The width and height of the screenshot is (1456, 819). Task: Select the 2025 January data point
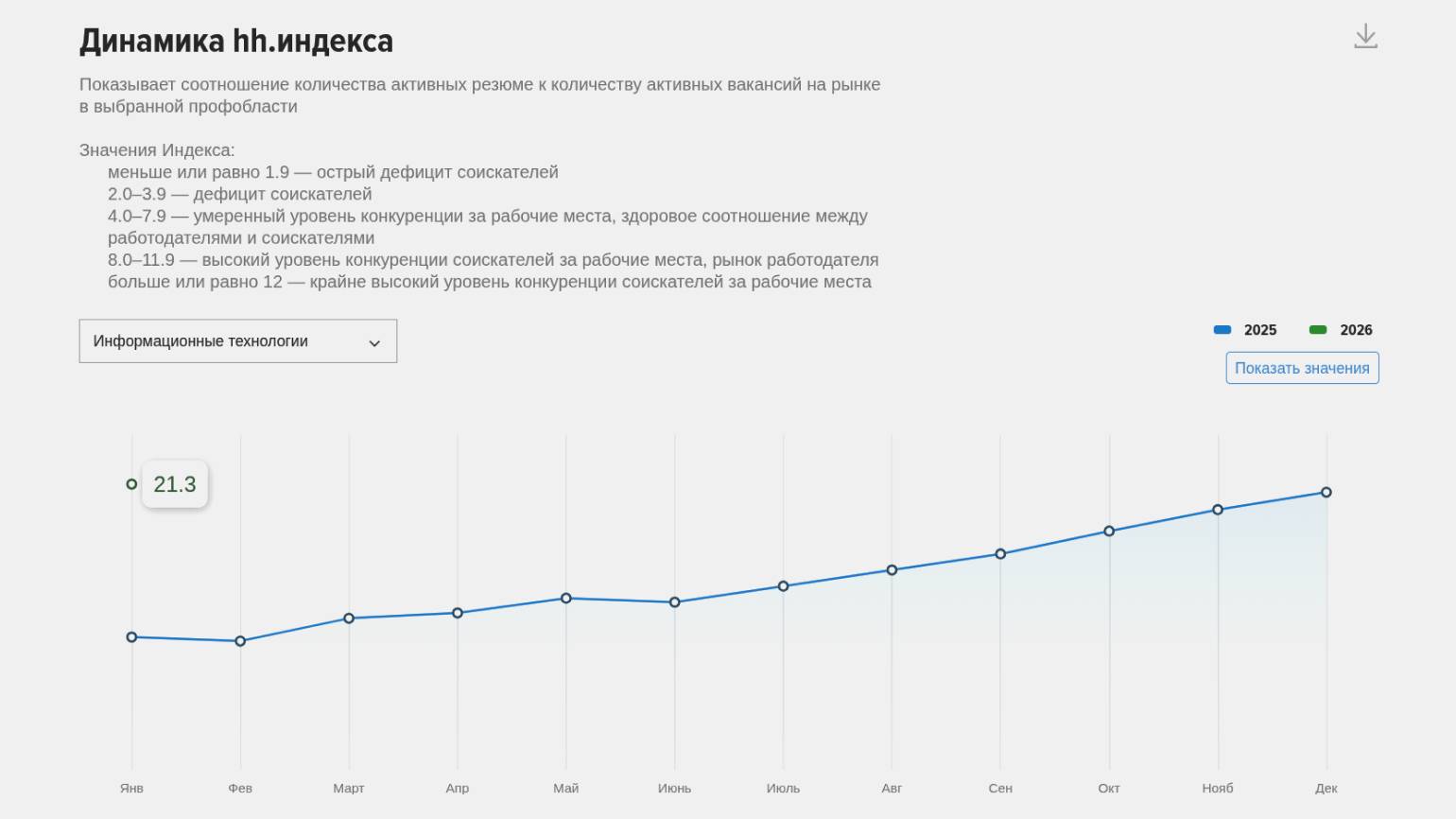[x=131, y=637]
